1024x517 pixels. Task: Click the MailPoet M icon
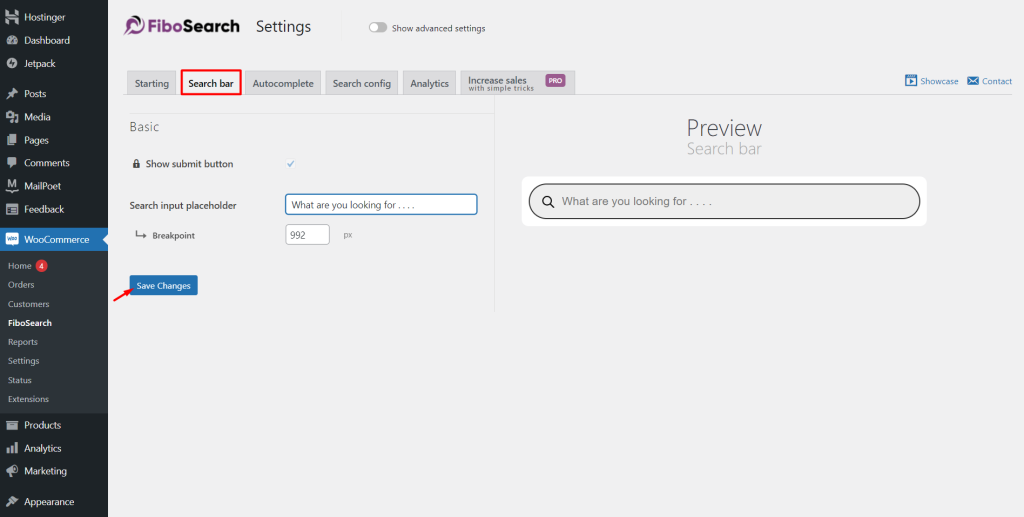pos(12,186)
